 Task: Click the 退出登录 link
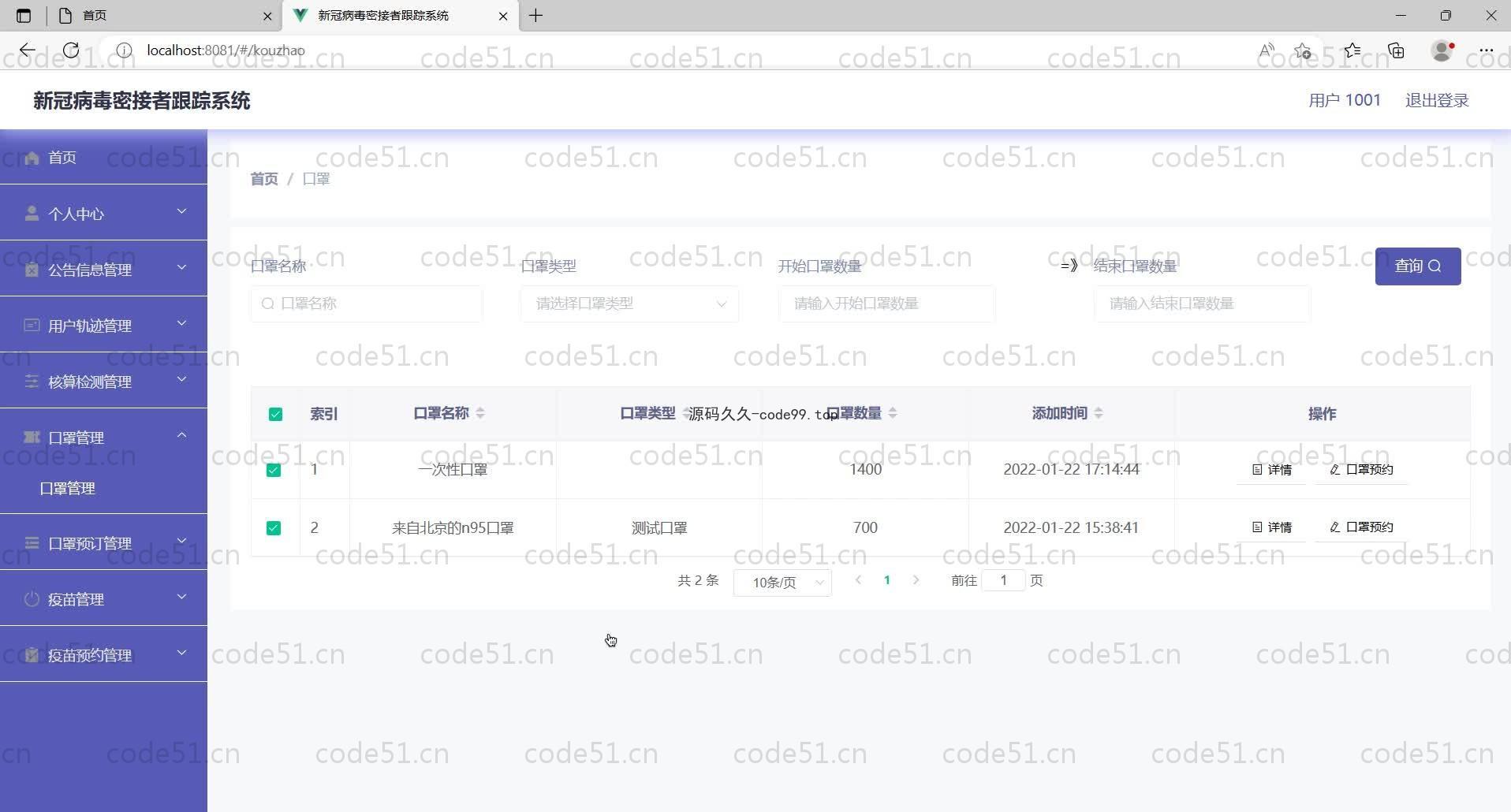pyautogui.click(x=1437, y=101)
